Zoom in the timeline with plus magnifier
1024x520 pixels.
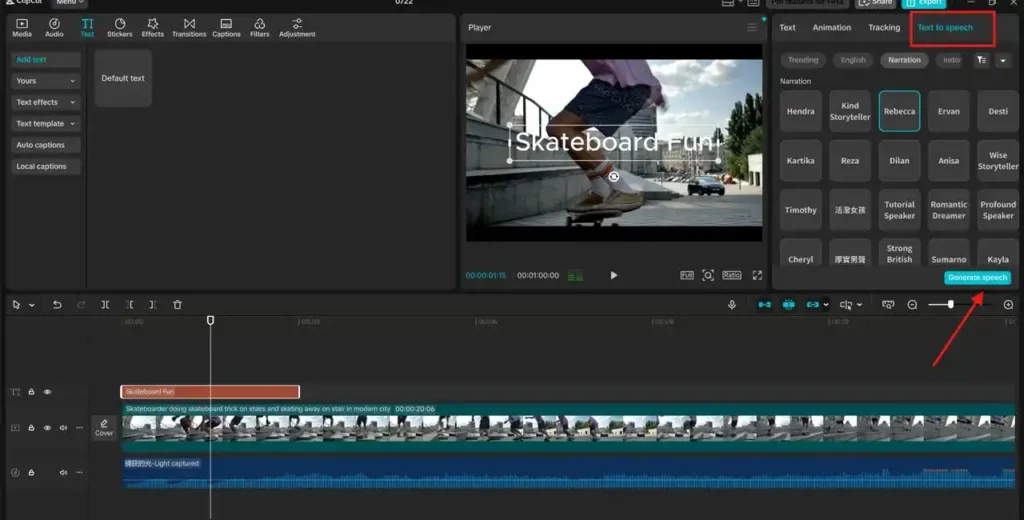1008,304
